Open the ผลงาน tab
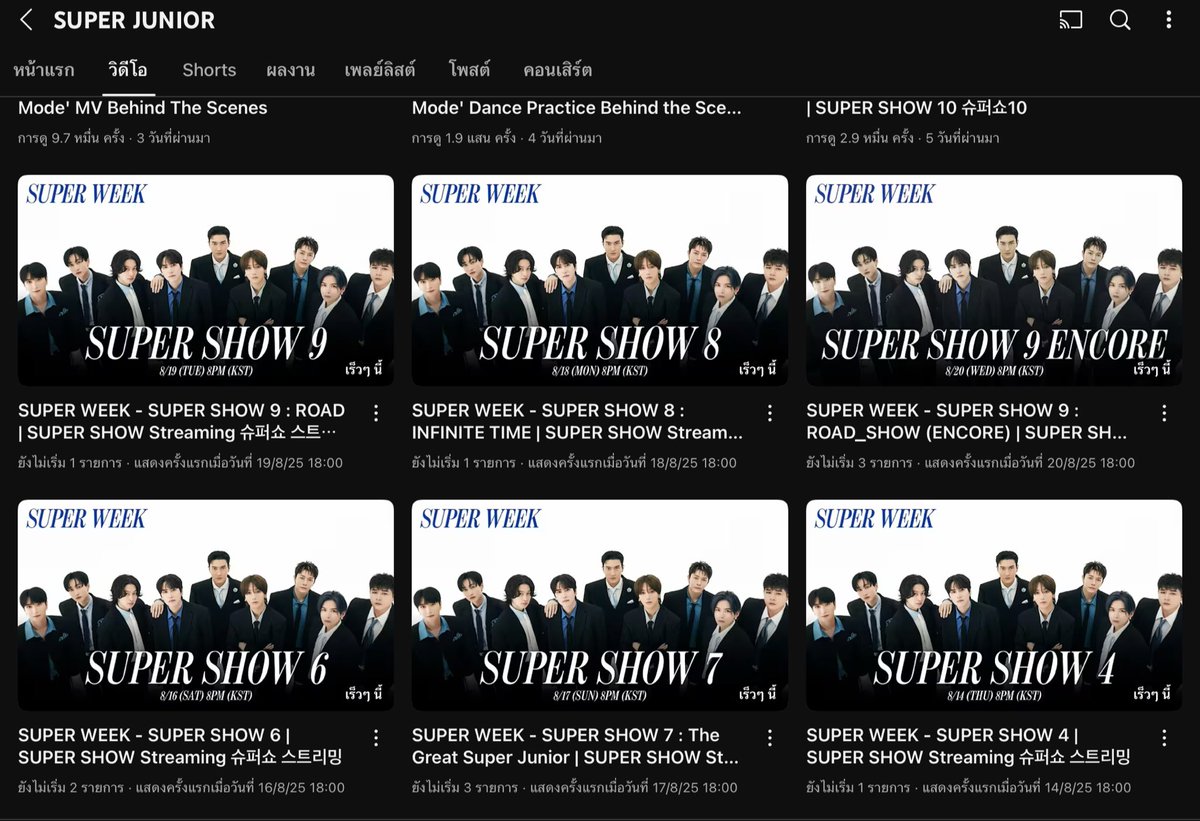Viewport: 1200px width, 821px height. tap(291, 70)
